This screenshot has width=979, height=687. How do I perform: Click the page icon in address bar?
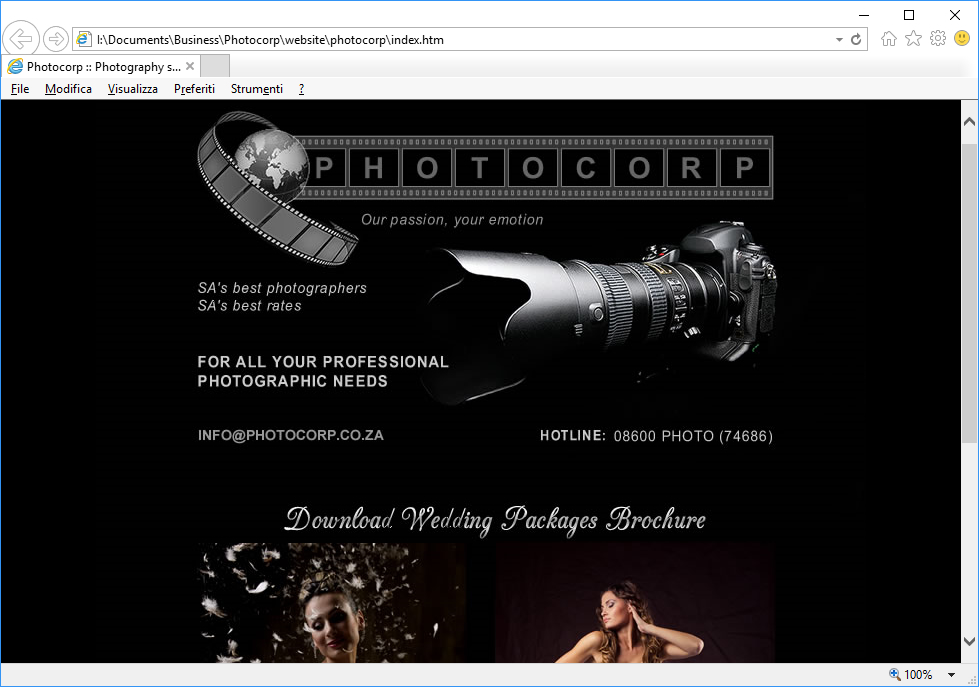pyautogui.click(x=84, y=39)
